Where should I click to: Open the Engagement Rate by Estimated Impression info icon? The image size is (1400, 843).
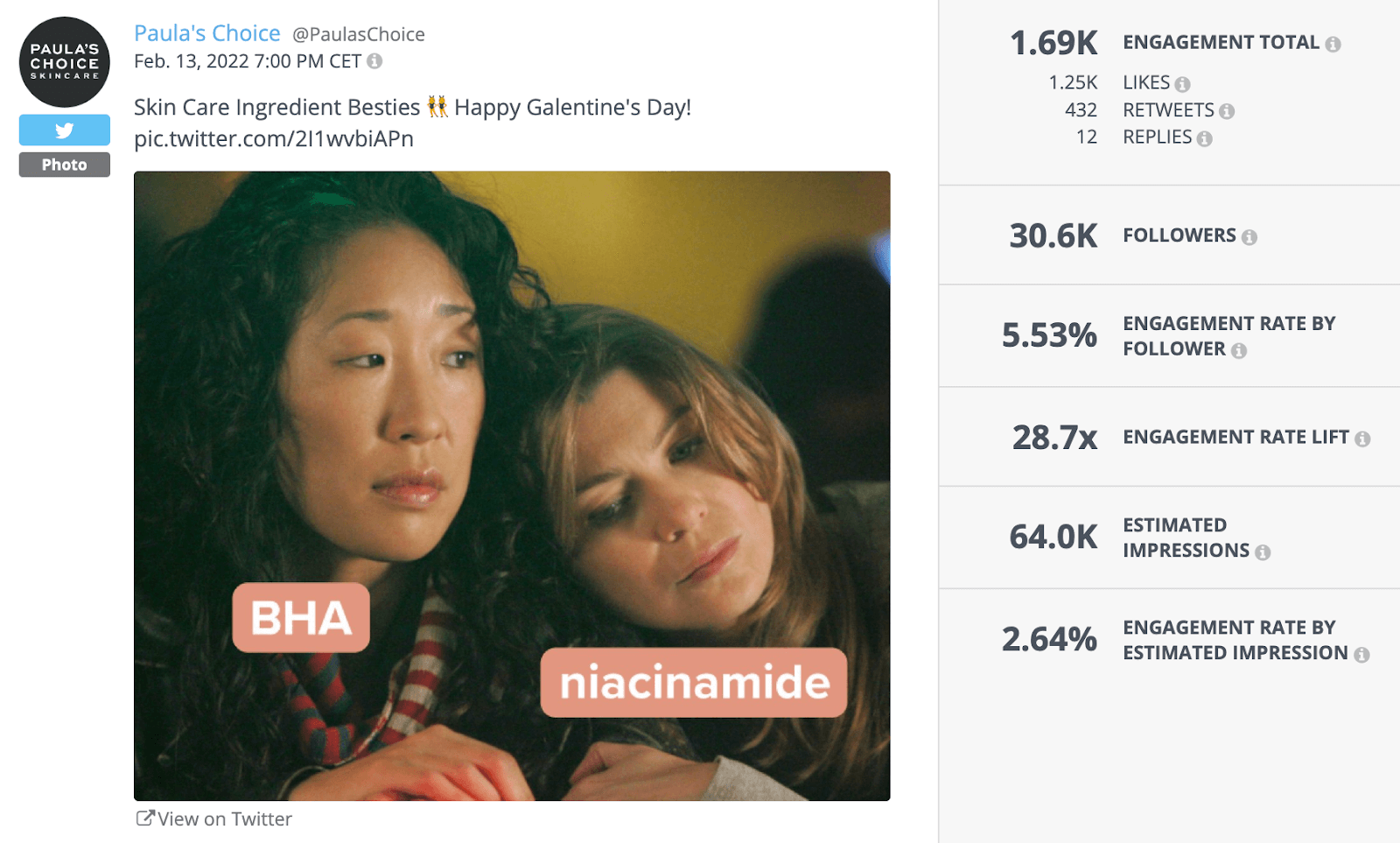[x=1361, y=653]
